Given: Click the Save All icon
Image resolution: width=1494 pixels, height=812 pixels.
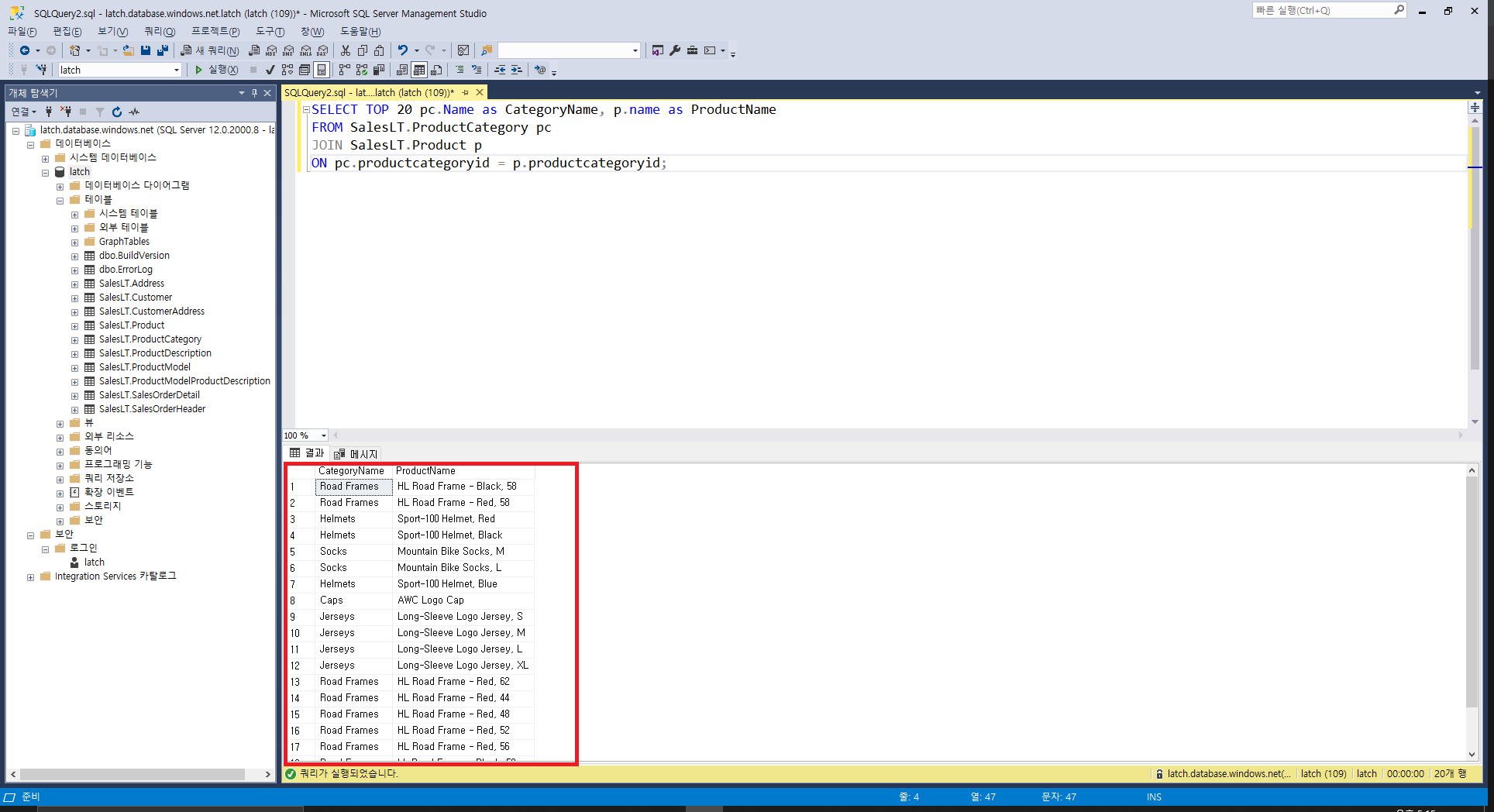Looking at the screenshot, I should pyautogui.click(x=163, y=50).
